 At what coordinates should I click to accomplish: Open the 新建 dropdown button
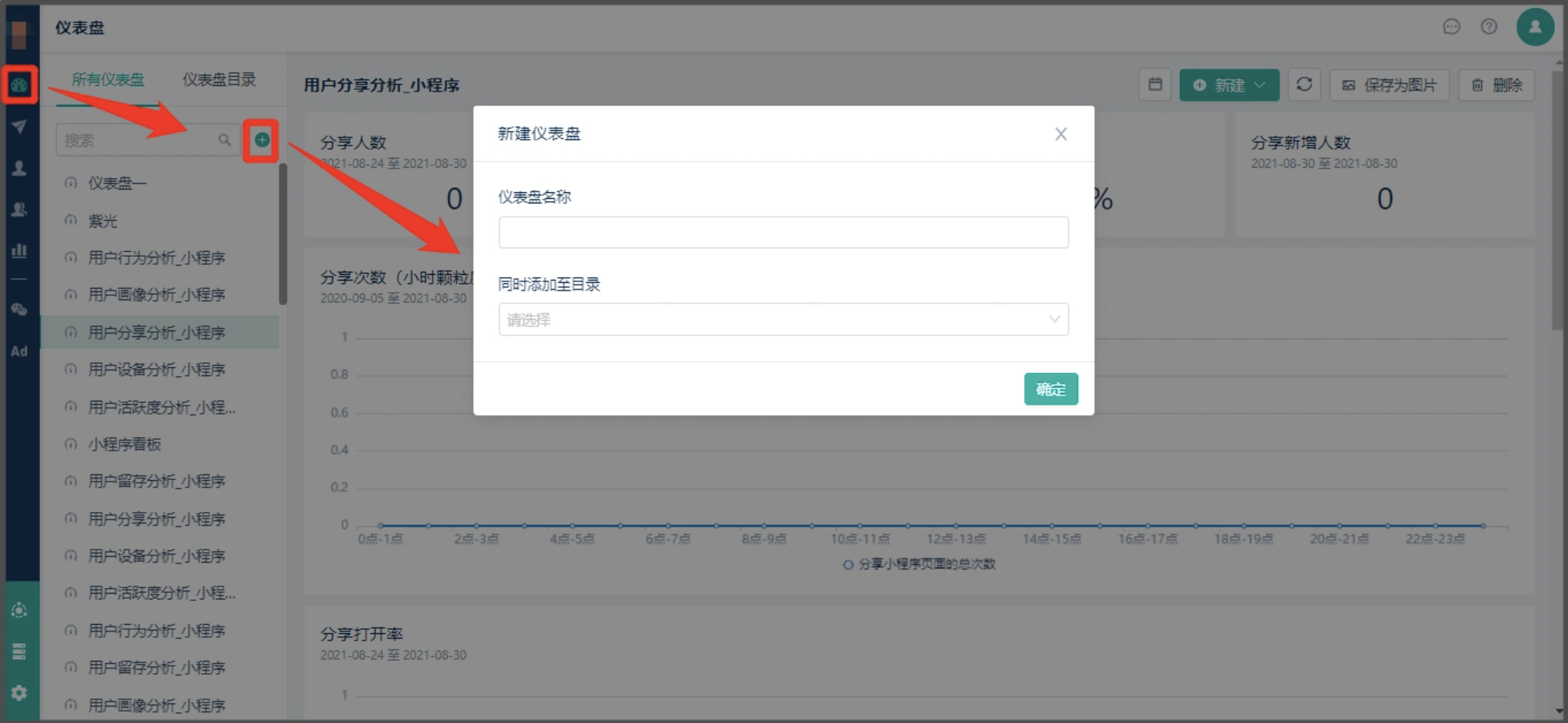point(1229,84)
